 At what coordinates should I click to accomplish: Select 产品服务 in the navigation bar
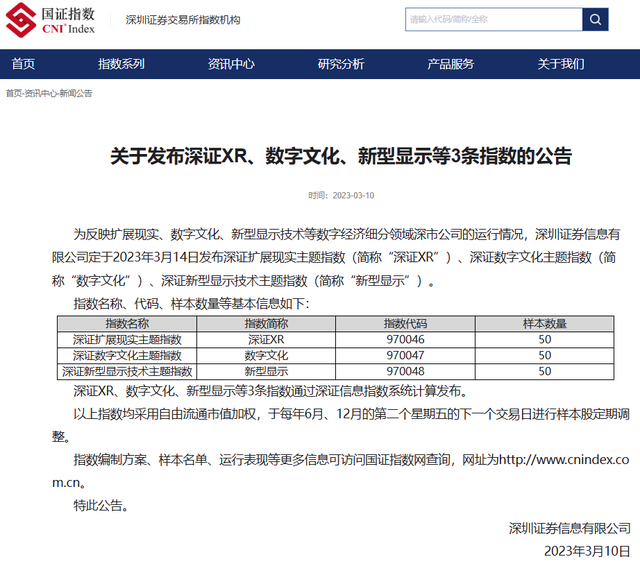coord(451,64)
